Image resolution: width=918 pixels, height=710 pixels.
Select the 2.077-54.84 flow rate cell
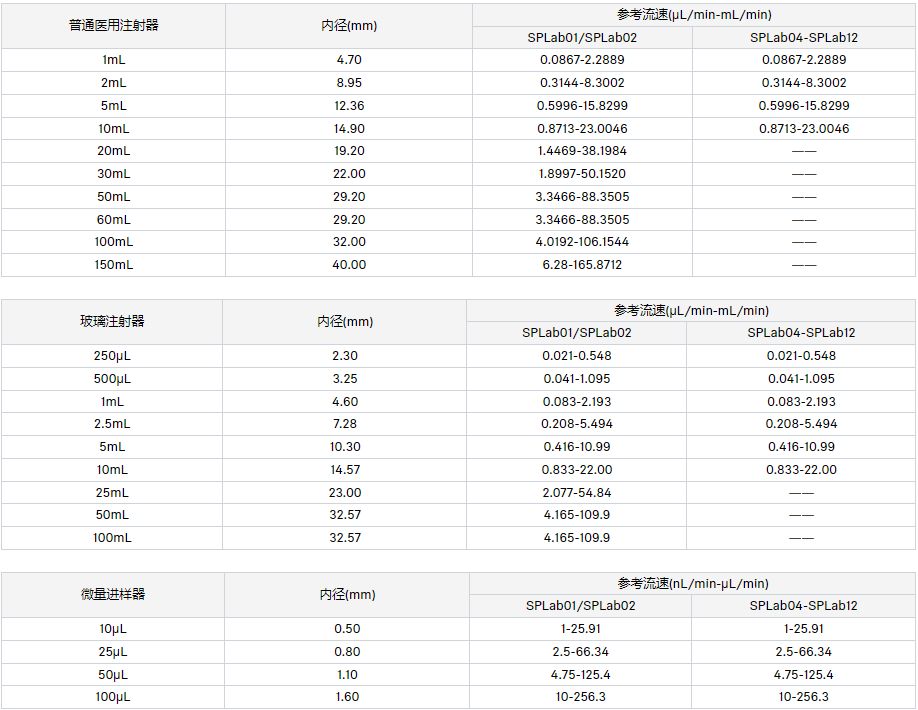tap(577, 493)
